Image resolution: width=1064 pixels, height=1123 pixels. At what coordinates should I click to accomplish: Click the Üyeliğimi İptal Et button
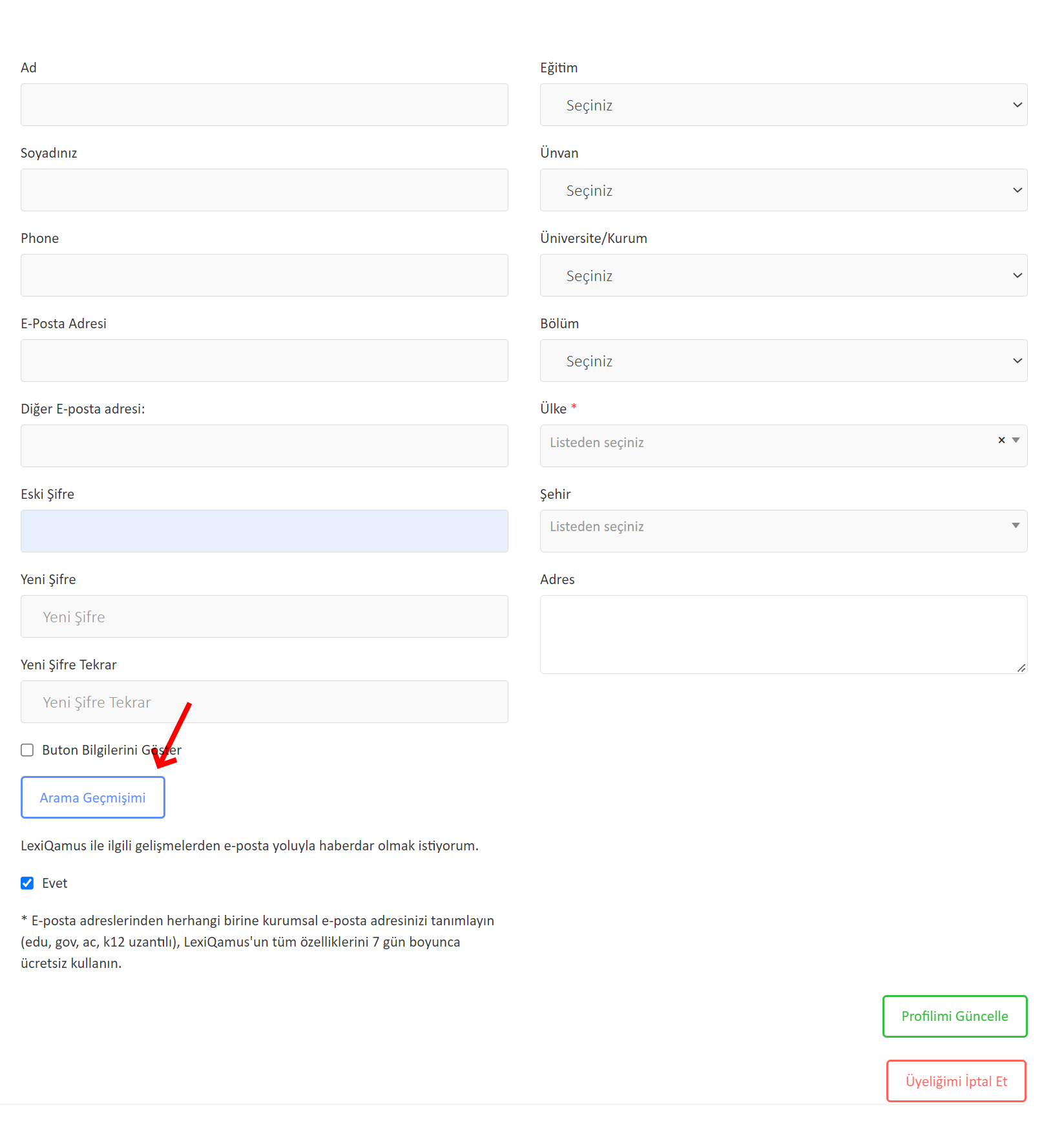(956, 1081)
